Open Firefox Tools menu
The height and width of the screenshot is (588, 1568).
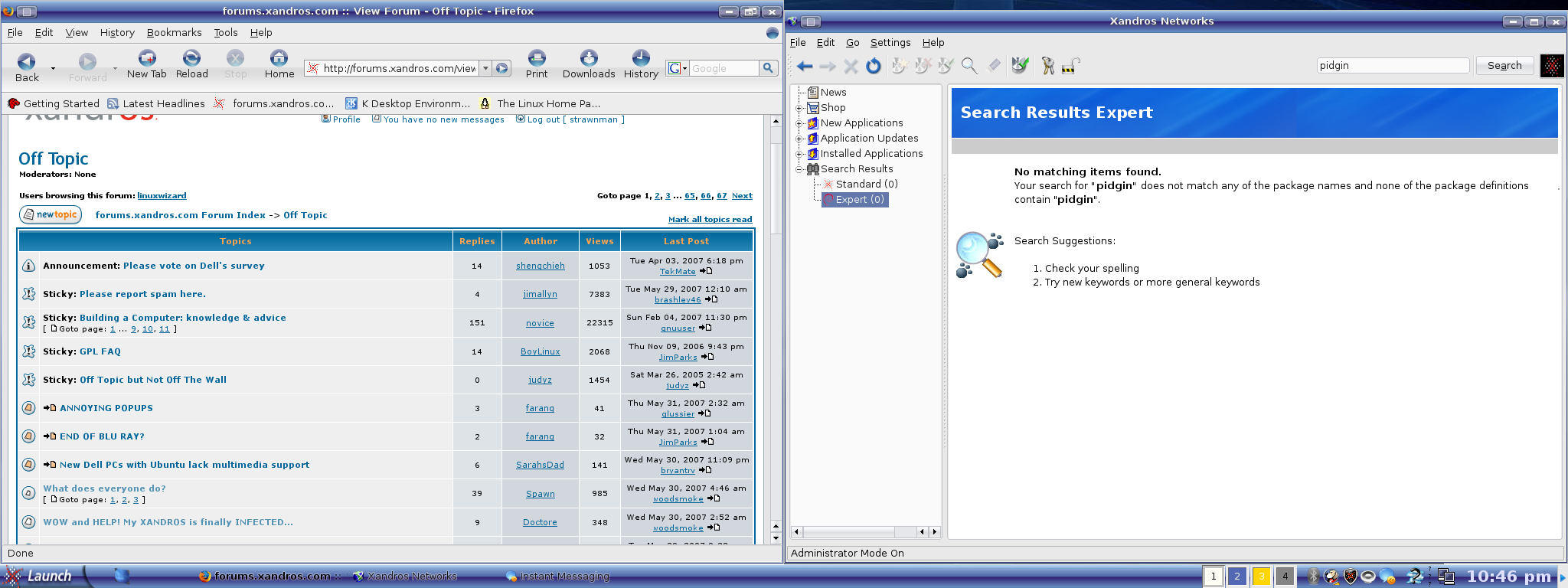[x=226, y=32]
